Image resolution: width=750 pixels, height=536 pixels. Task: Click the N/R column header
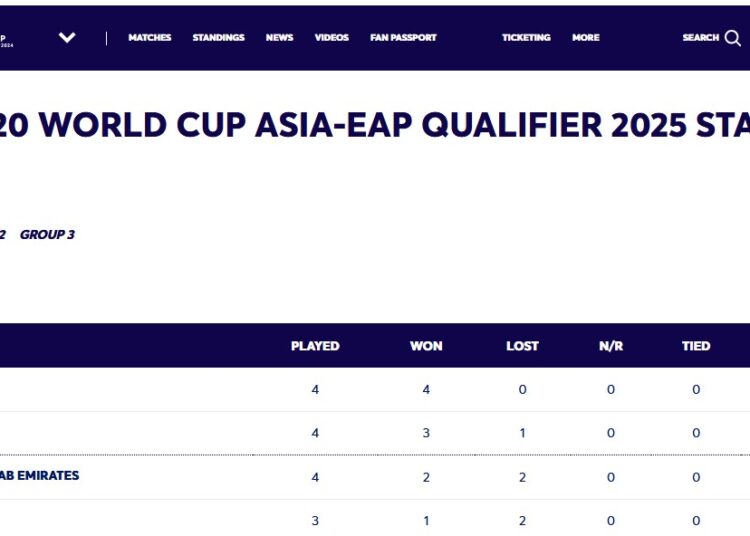point(611,346)
